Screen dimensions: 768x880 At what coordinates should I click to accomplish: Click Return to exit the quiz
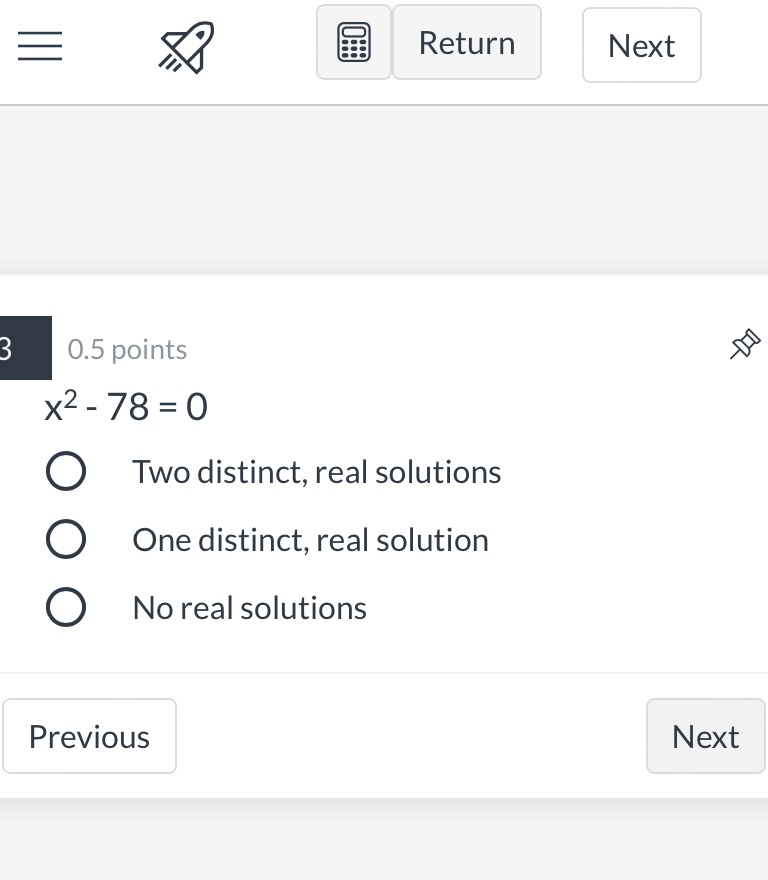[467, 42]
